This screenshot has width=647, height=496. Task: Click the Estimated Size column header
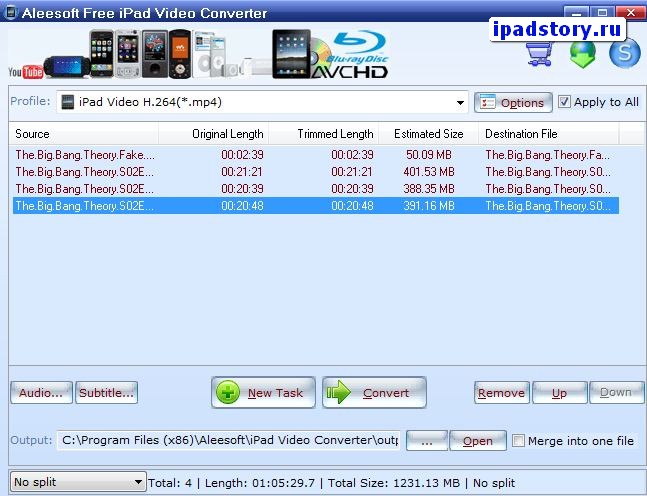pos(429,134)
